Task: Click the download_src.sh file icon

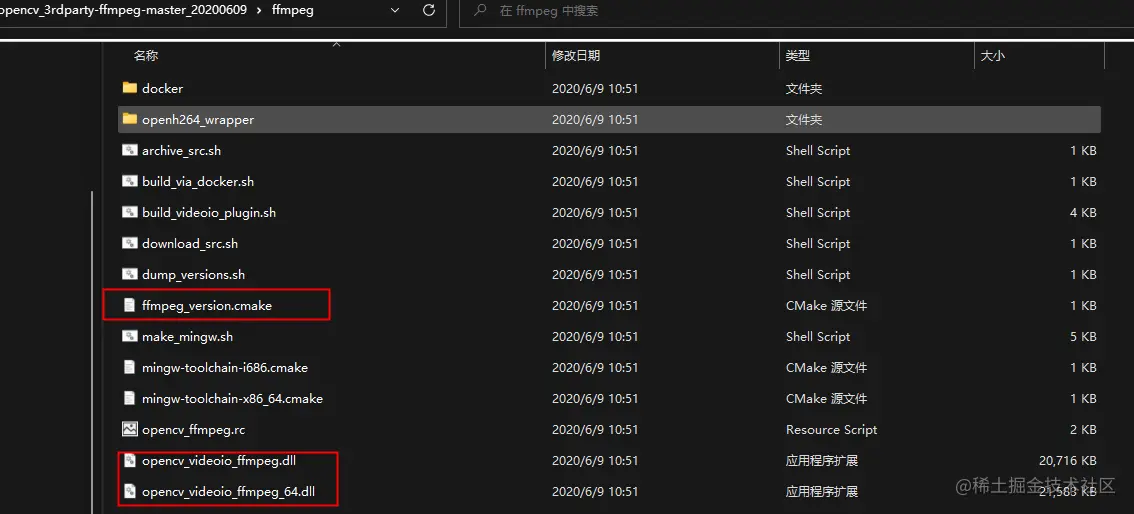Action: [129, 244]
